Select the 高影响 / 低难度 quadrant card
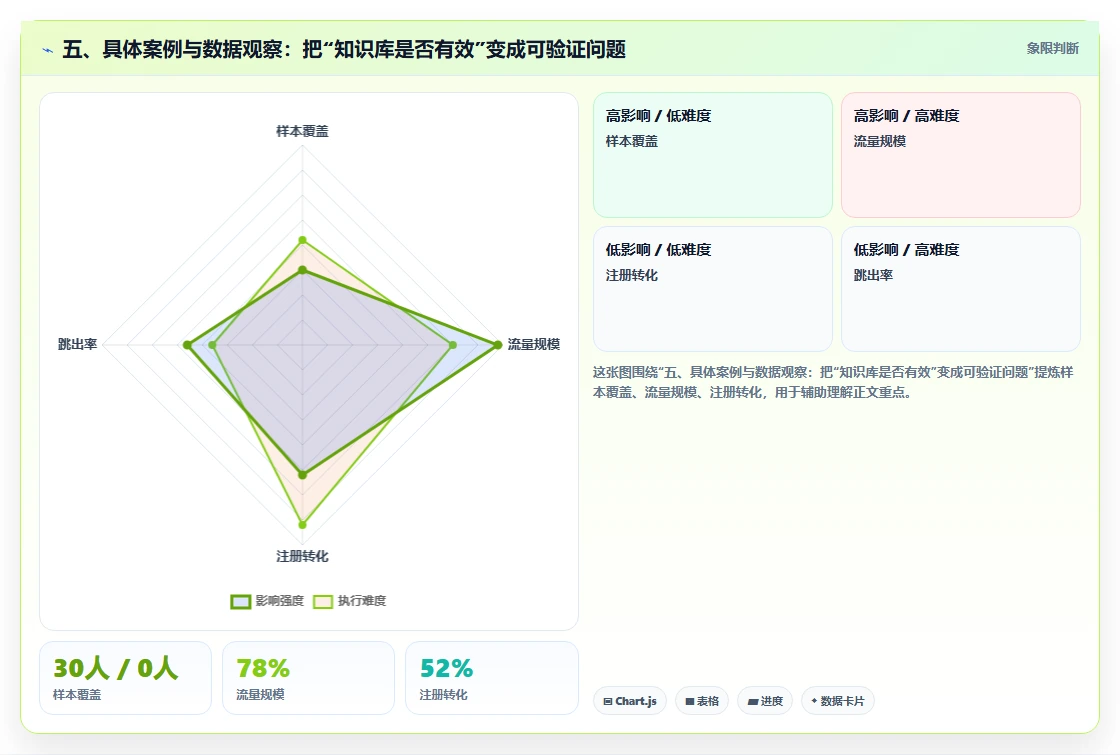 (713, 155)
